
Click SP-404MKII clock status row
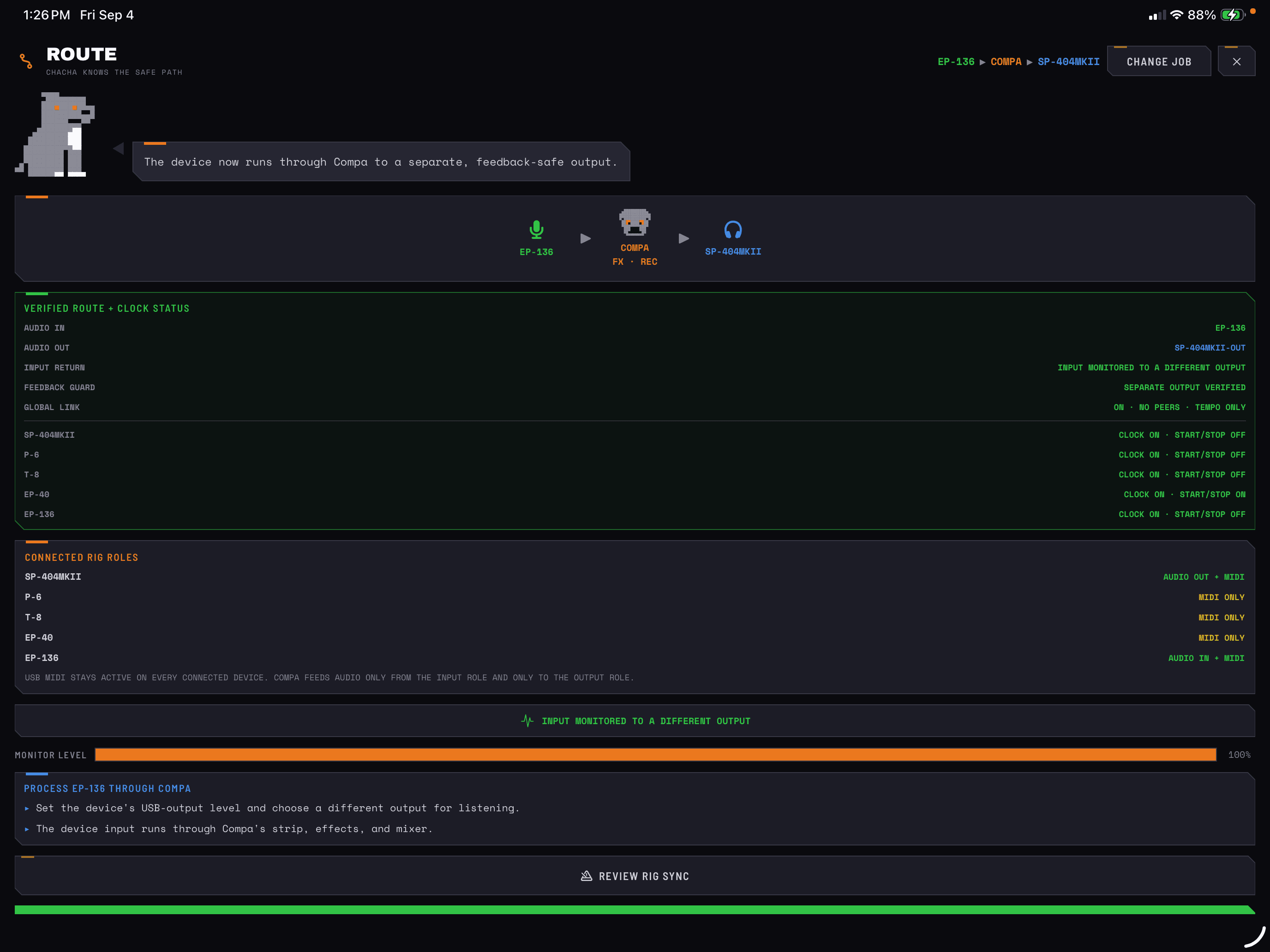point(635,435)
